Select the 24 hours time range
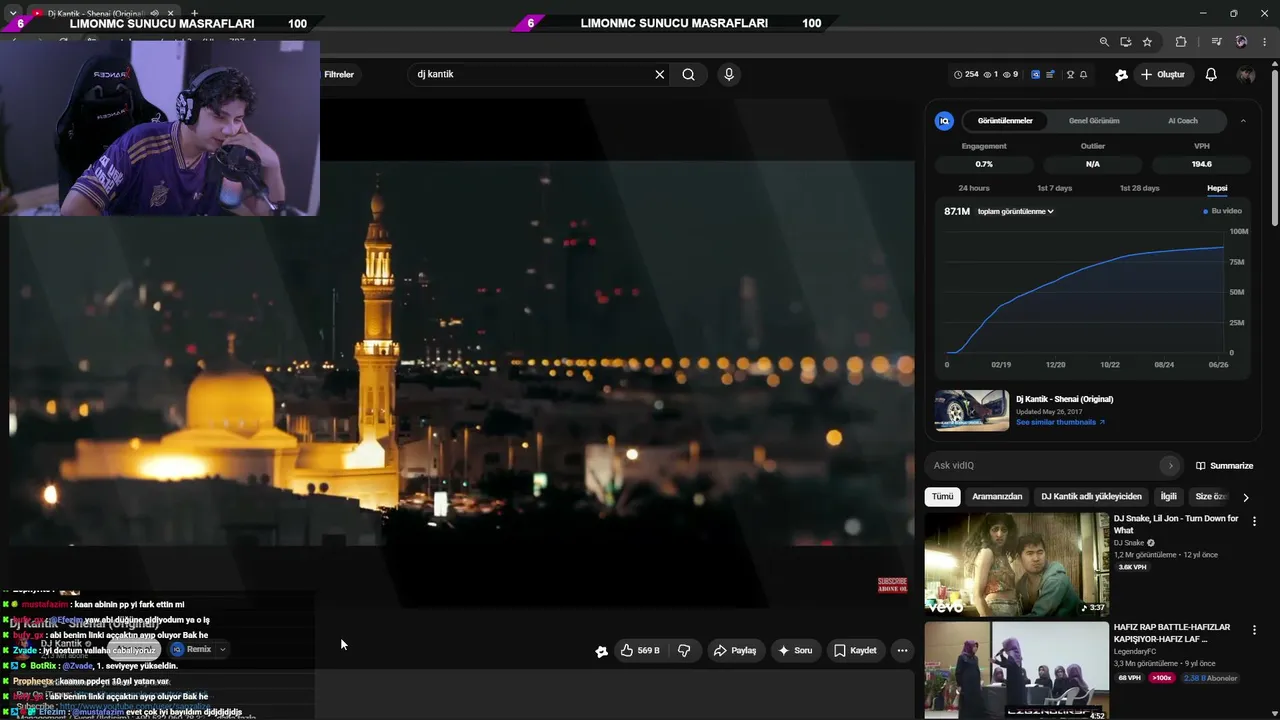1280x720 pixels. click(974, 188)
